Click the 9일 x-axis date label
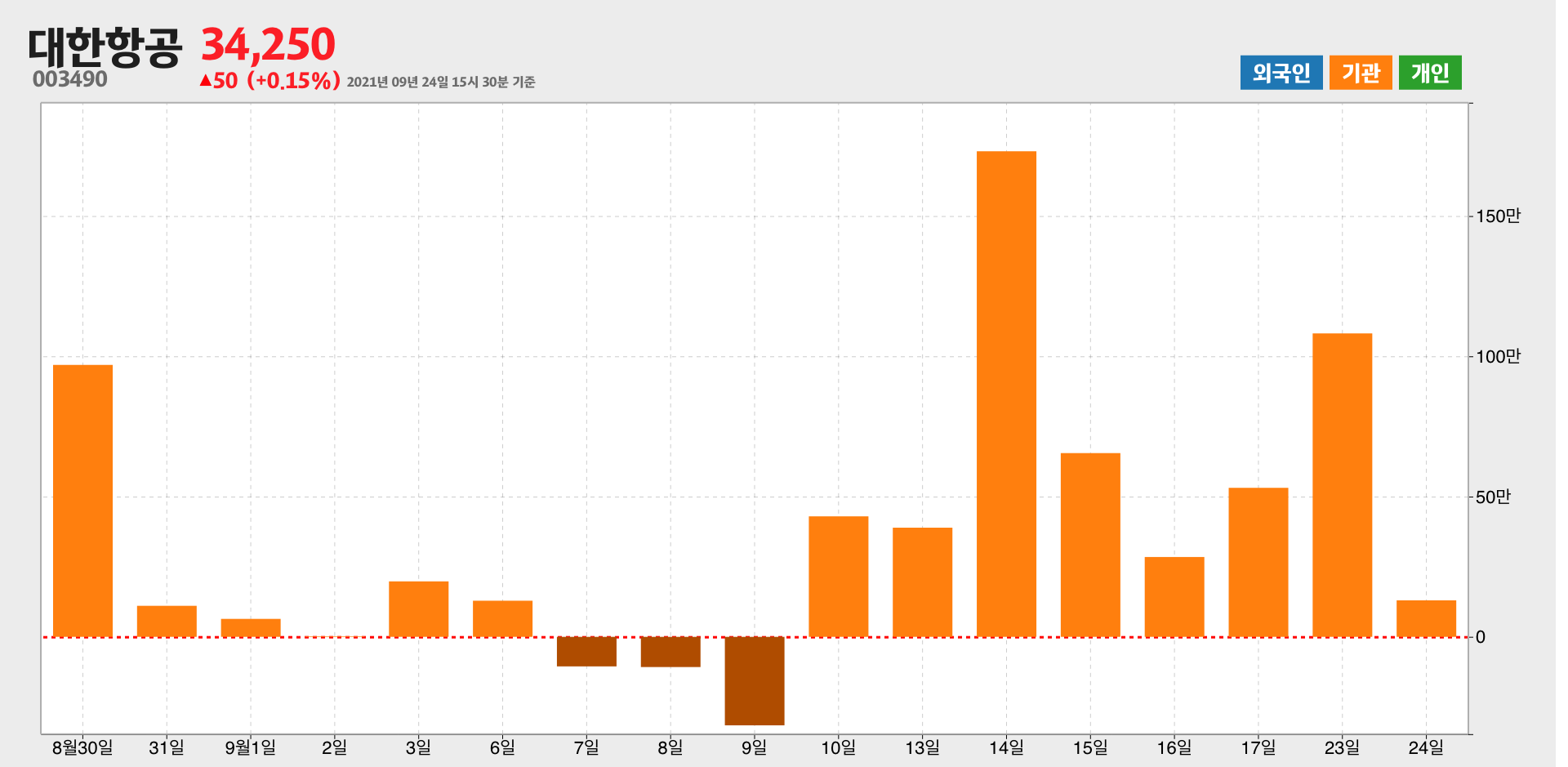The image size is (1568, 767). tap(755, 747)
